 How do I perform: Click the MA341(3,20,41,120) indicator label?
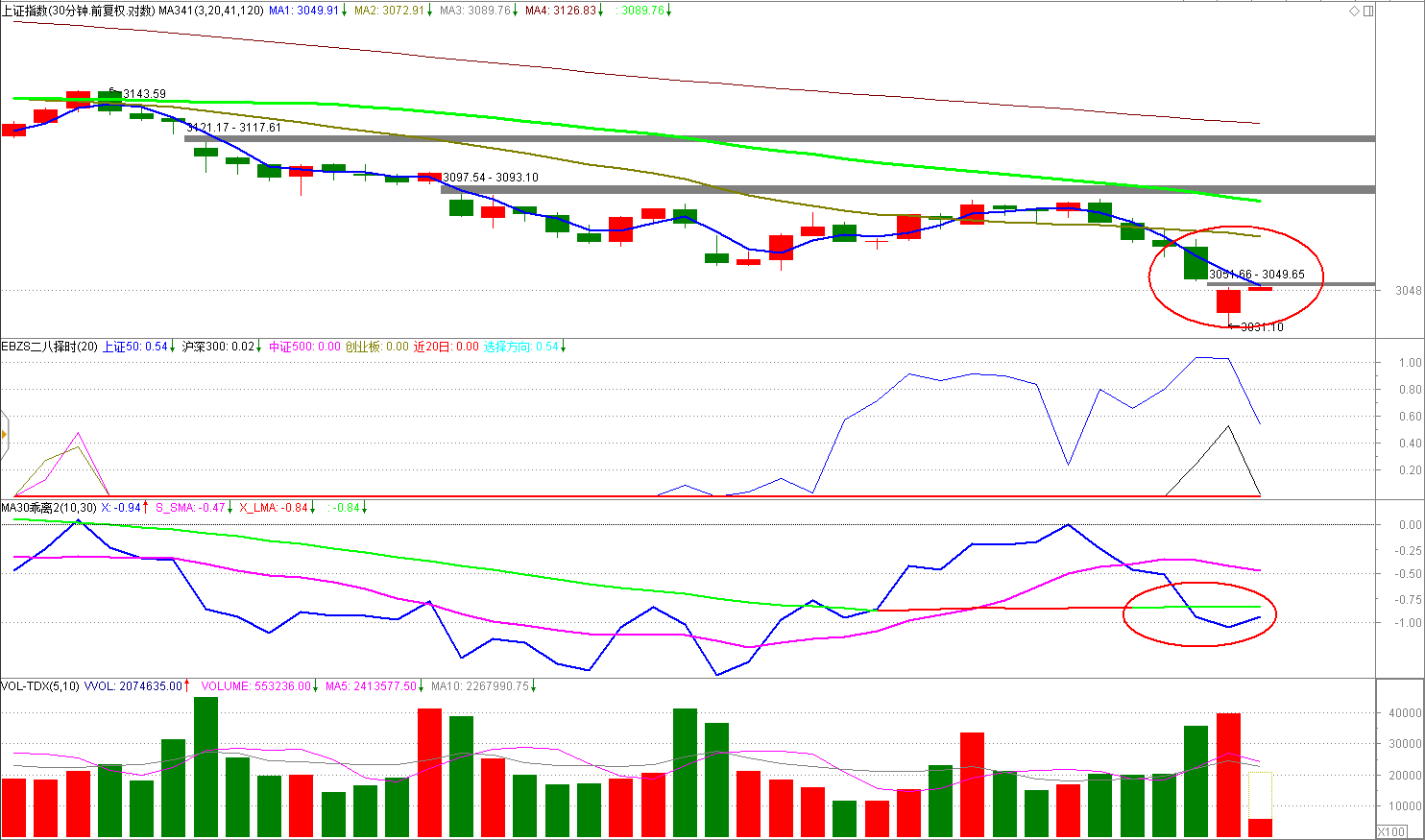click(210, 11)
